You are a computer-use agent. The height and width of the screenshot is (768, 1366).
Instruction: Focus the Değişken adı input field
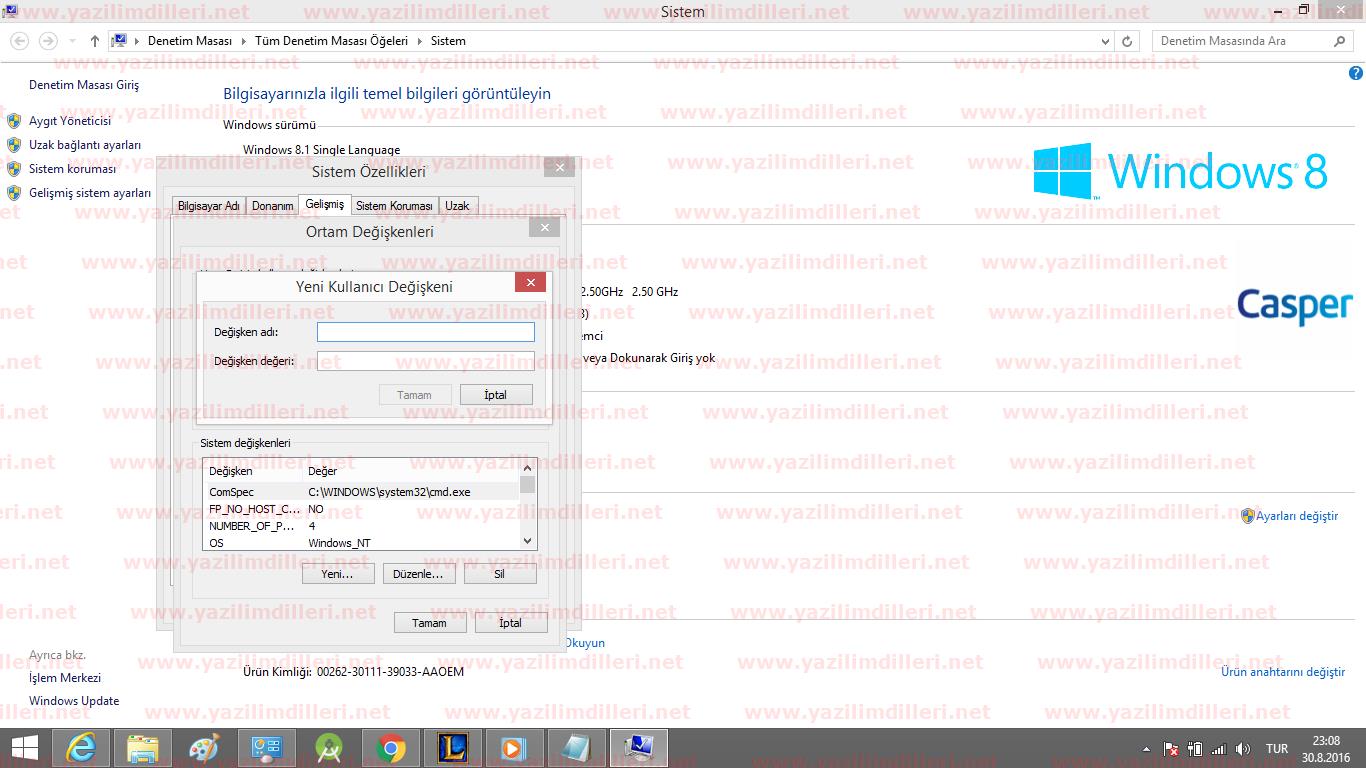coord(426,332)
